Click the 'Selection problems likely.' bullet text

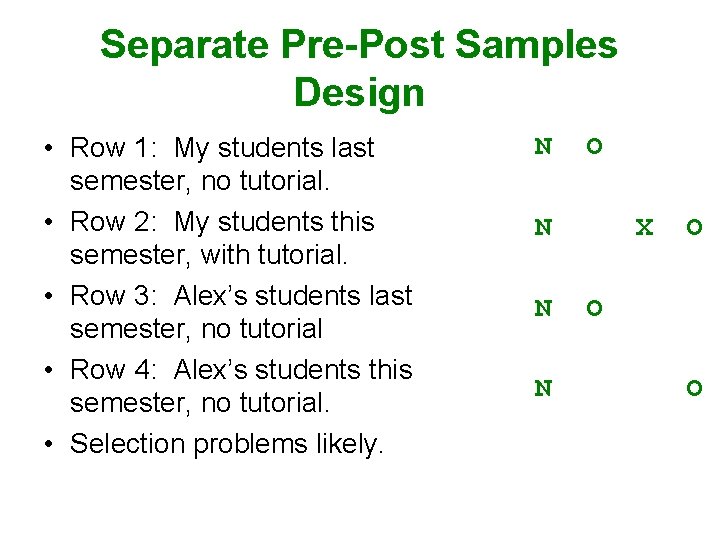coord(227,445)
